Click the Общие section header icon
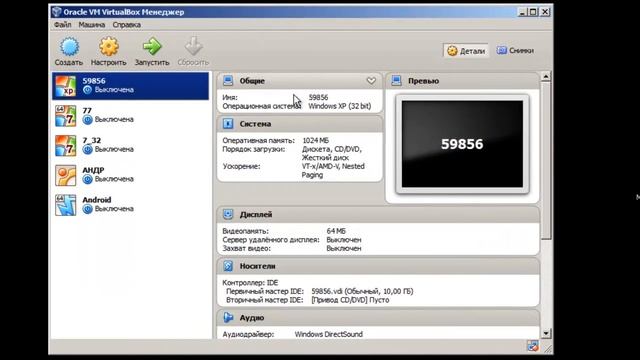 228,81
